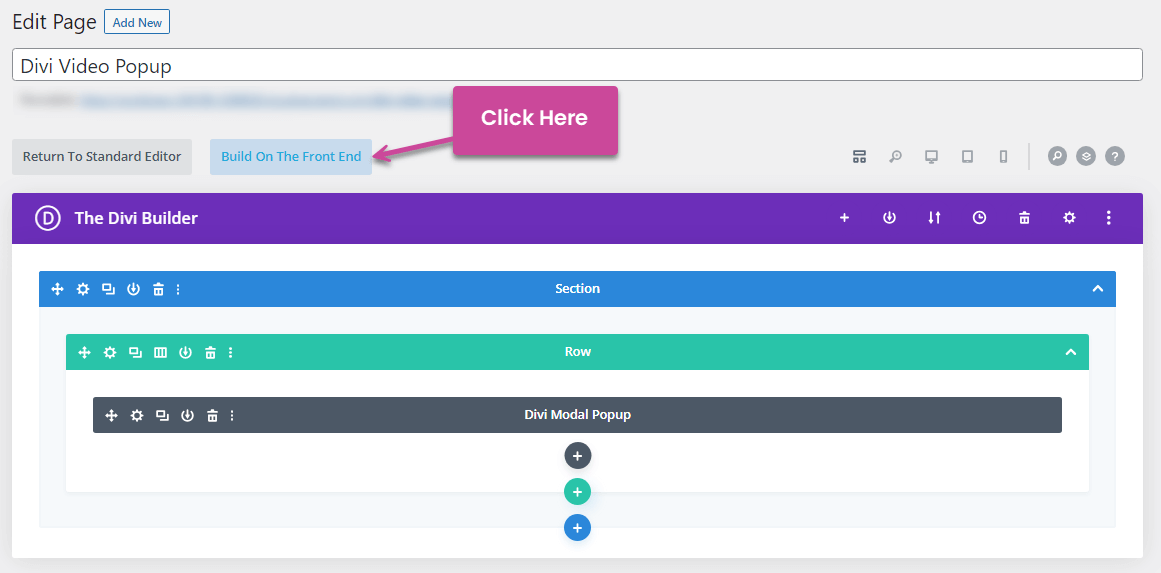
Task: Click The Divi Builder heading text
Action: point(136,218)
